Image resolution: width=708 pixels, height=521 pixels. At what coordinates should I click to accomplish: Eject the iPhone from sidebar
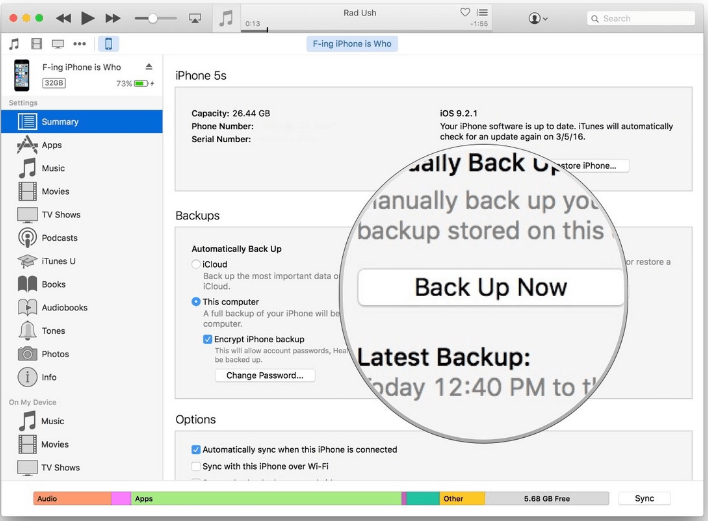click(x=149, y=67)
